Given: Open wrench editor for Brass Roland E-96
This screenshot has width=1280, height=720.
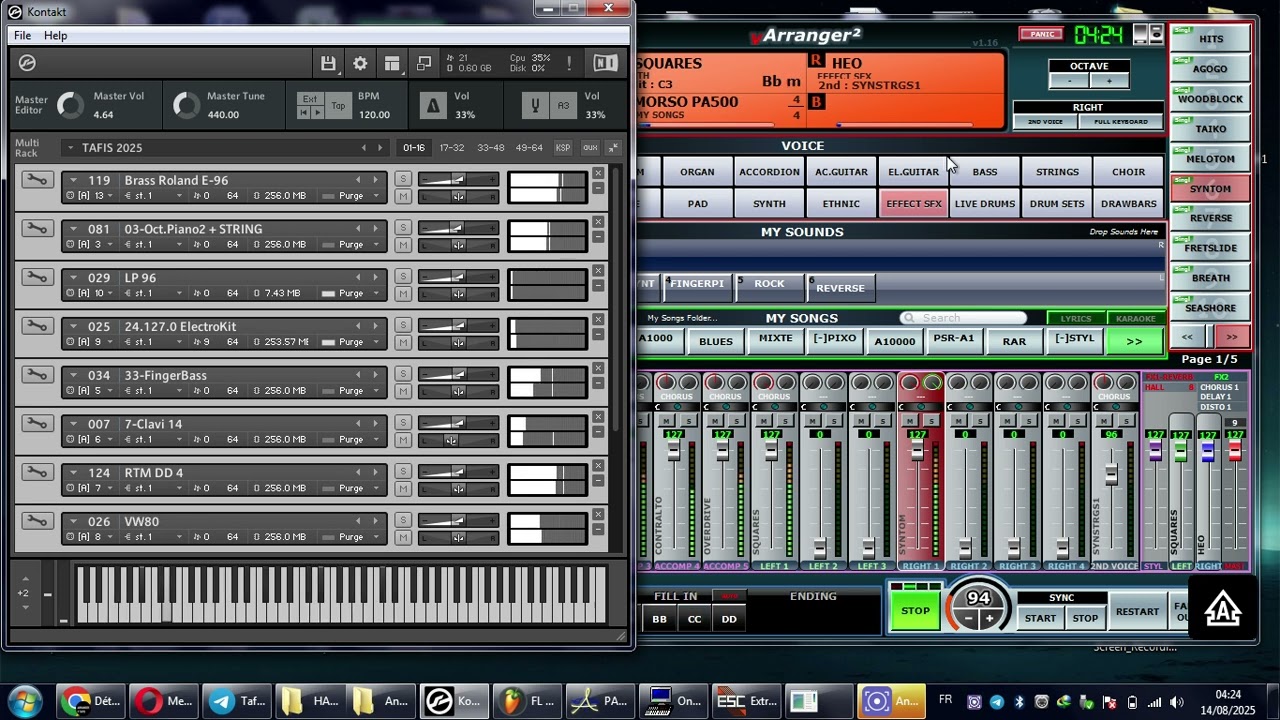Looking at the screenshot, I should tap(37, 180).
